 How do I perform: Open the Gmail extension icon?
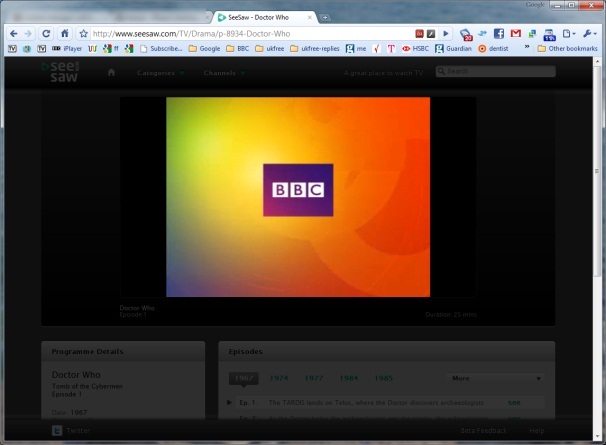(x=516, y=34)
